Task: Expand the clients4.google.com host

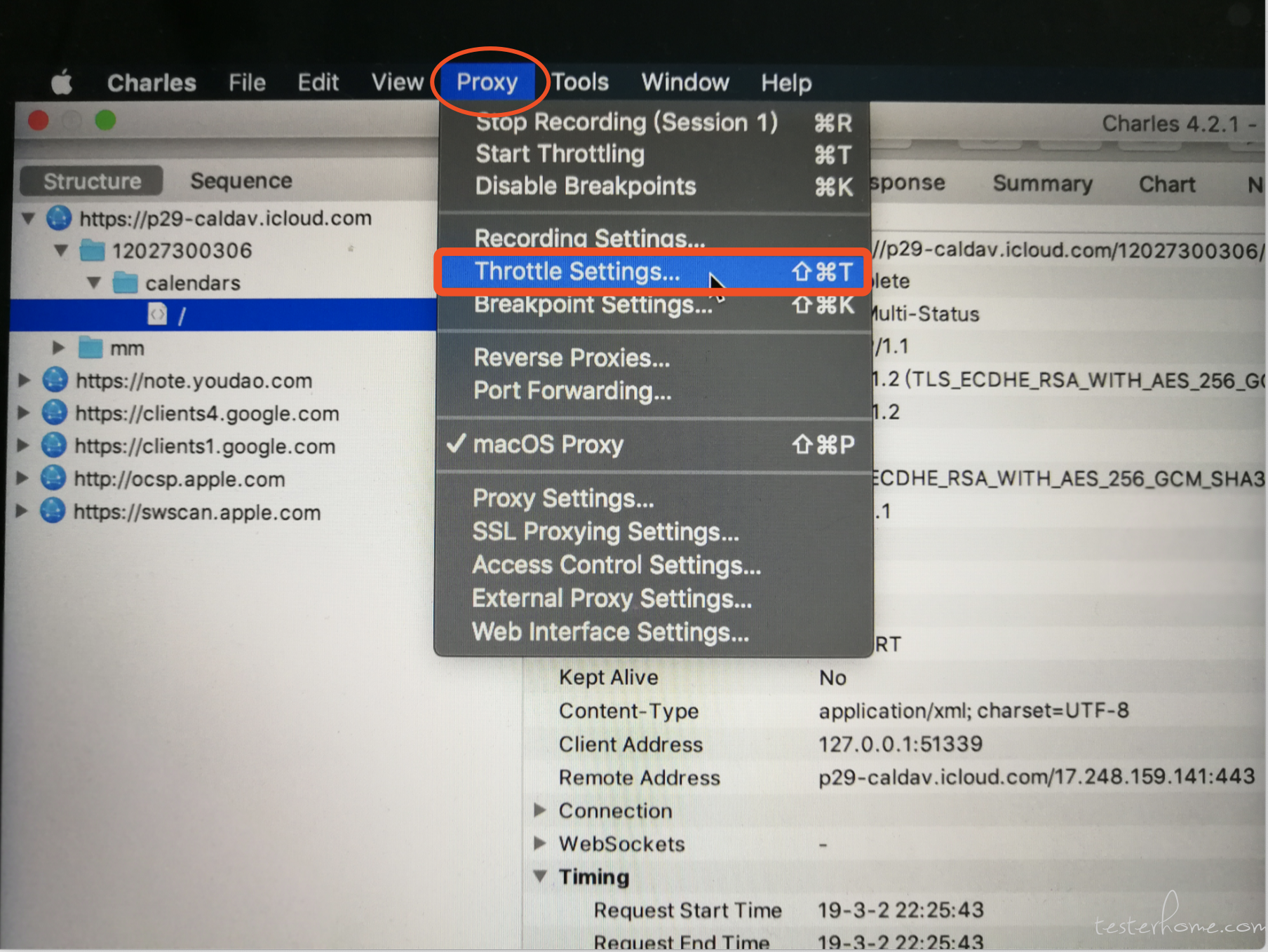Action: [x=23, y=413]
